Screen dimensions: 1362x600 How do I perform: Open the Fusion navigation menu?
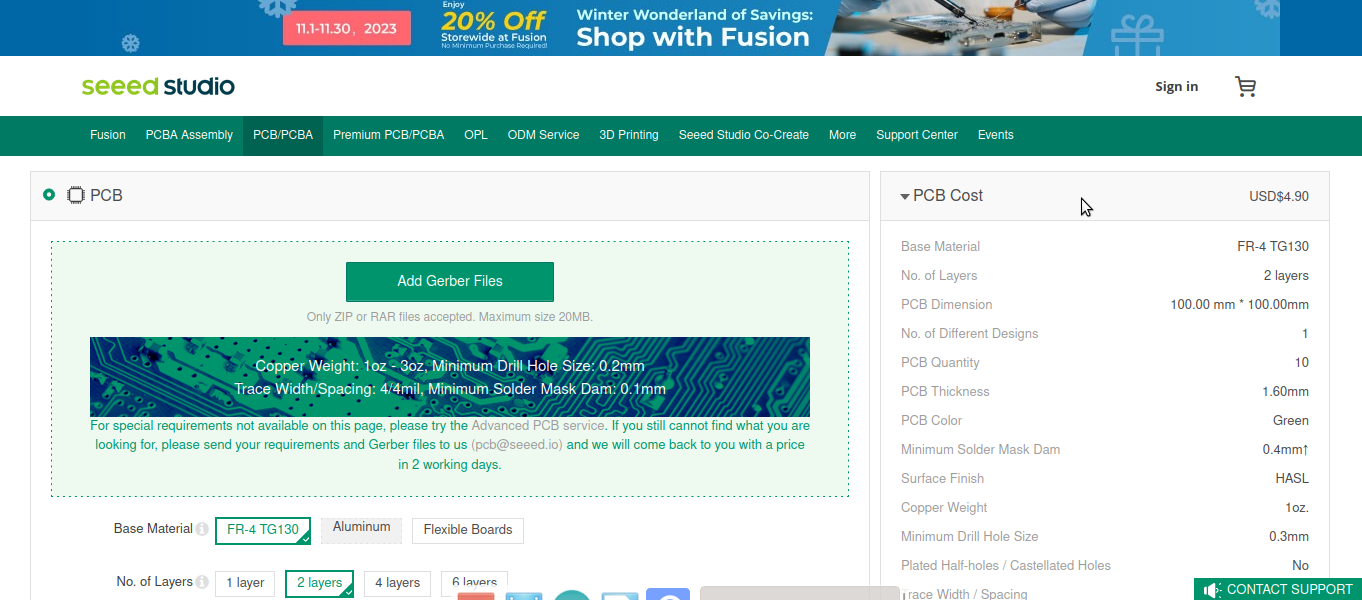[x=108, y=135]
